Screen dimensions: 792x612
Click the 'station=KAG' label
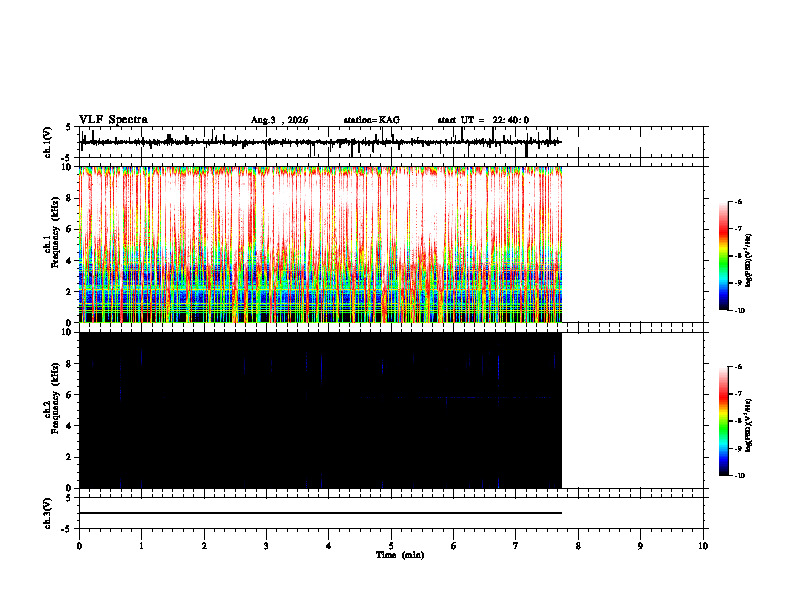[x=371, y=120]
